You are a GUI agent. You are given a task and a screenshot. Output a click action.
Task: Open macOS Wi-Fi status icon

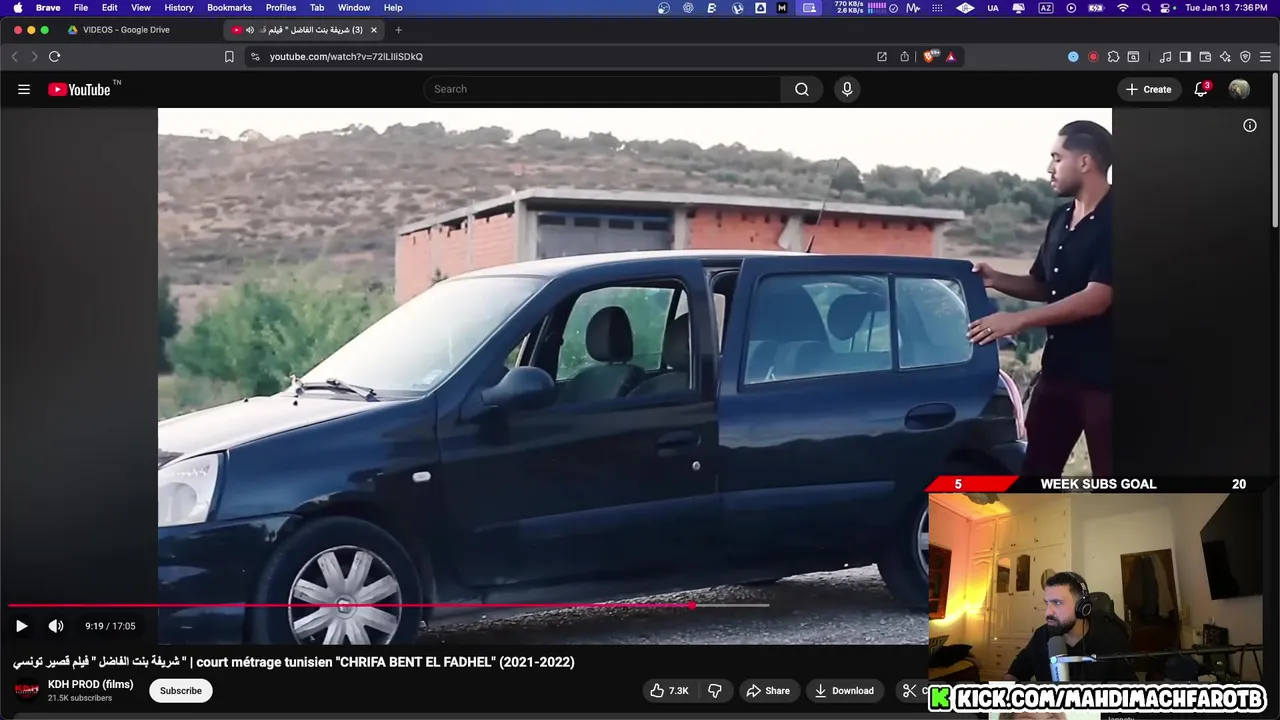tap(1123, 7)
